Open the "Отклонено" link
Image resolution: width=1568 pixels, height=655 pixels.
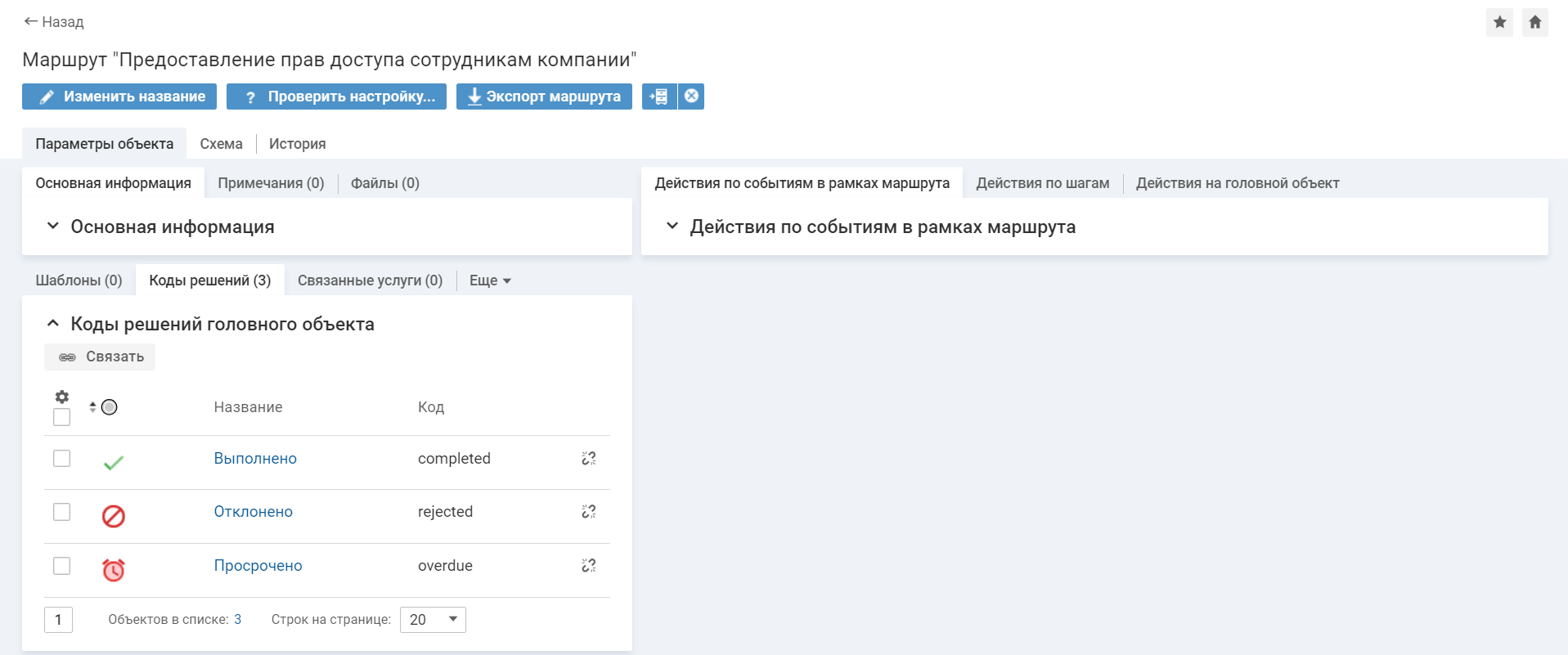pos(253,512)
